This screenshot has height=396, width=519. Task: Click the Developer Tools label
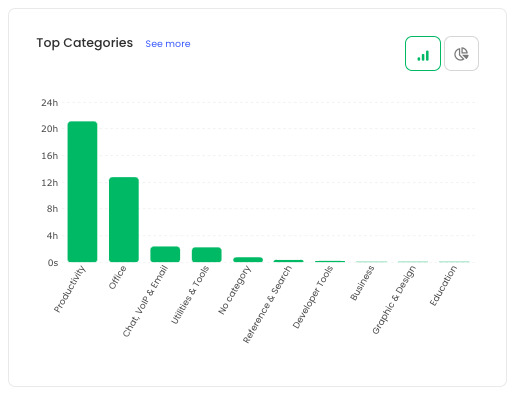313,297
